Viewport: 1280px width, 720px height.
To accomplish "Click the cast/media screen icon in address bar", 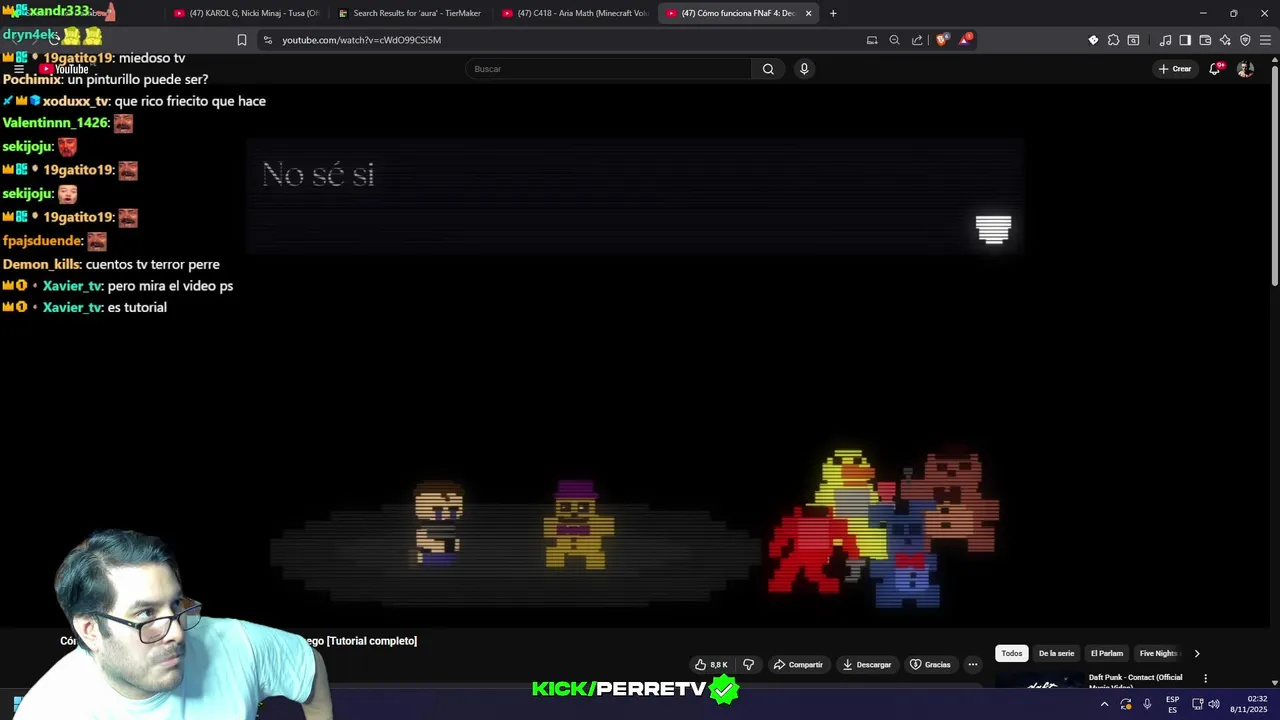I will (x=872, y=40).
